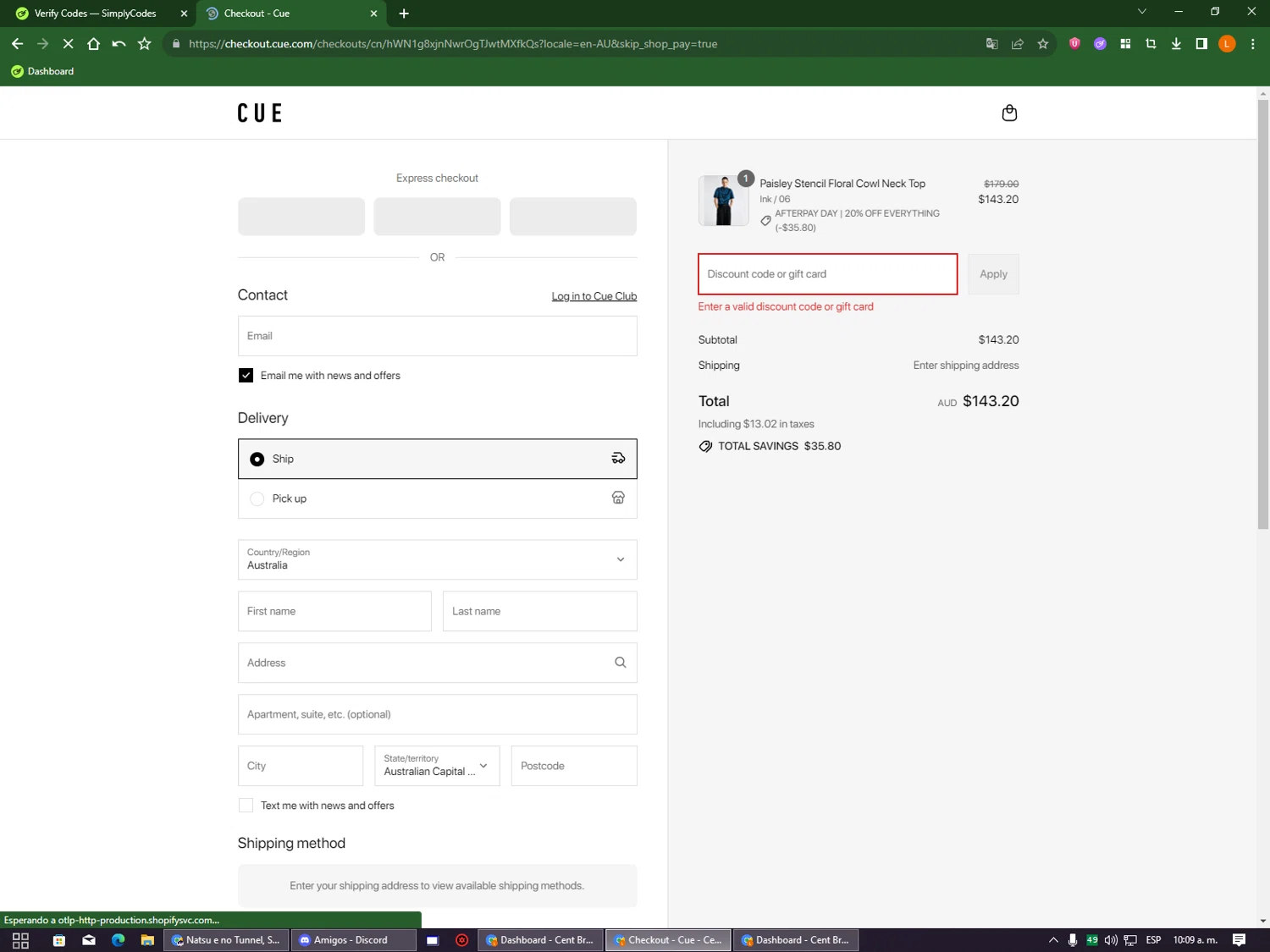1270x952 pixels.
Task: Open the shopping bag cart icon
Action: click(1009, 113)
